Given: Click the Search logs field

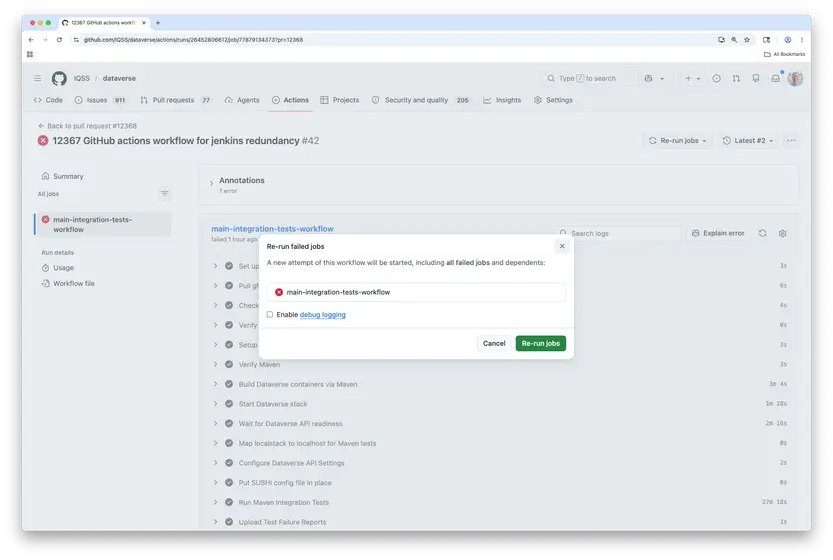Looking at the screenshot, I should click(x=618, y=233).
